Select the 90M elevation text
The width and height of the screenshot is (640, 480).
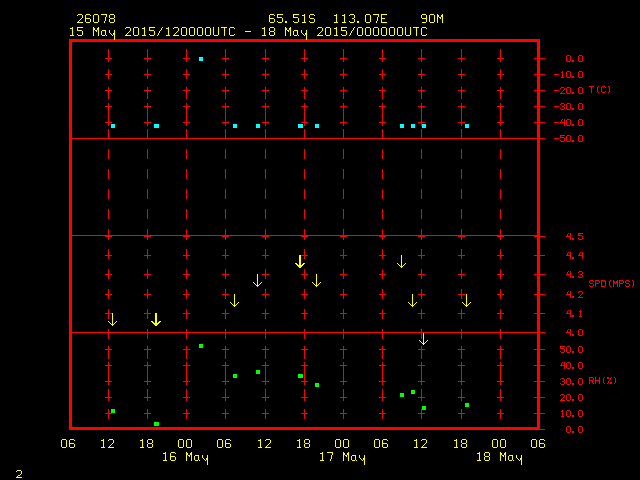point(432,19)
